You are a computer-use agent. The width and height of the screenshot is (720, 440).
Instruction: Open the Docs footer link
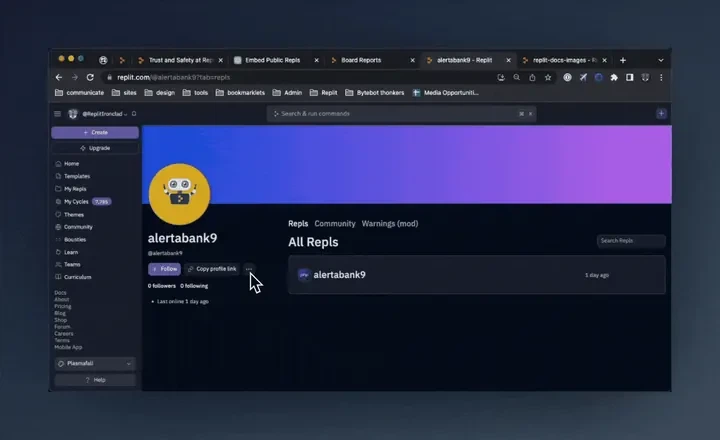click(x=60, y=293)
